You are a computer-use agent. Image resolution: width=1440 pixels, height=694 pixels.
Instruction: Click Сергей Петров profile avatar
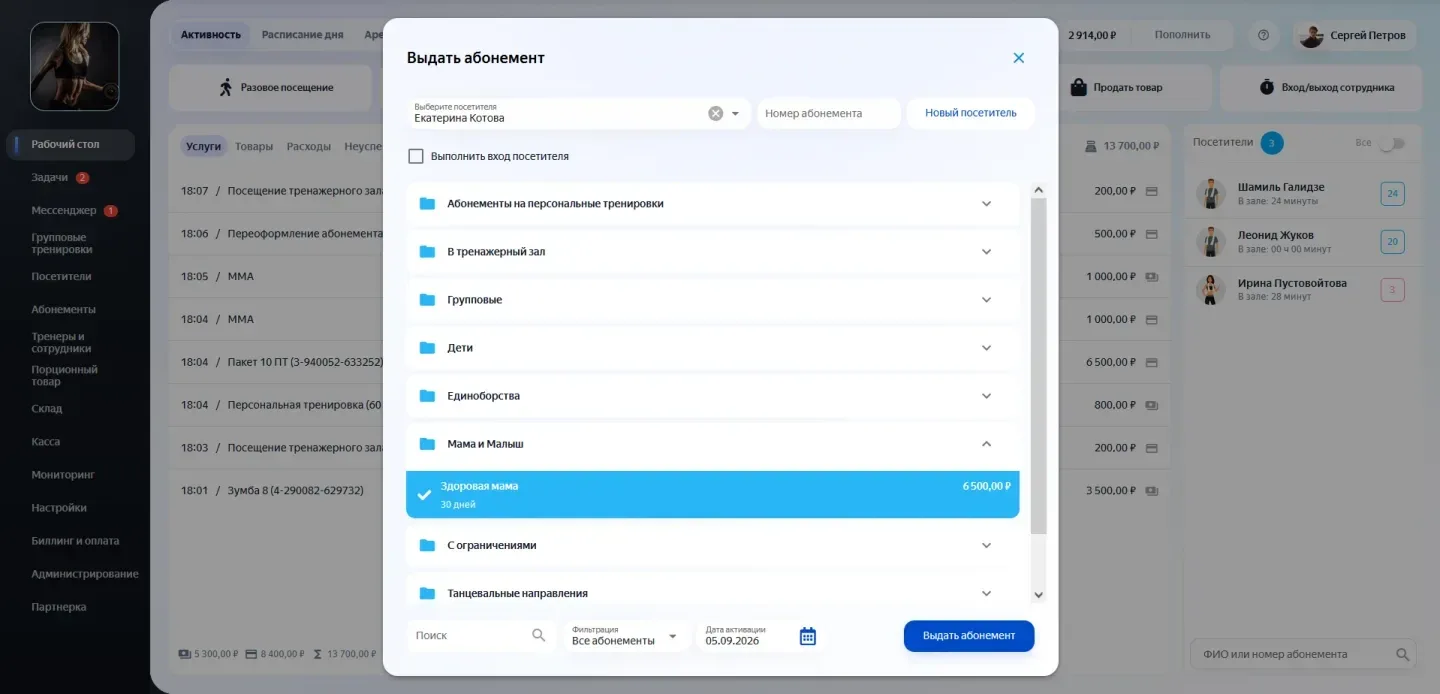[1310, 35]
